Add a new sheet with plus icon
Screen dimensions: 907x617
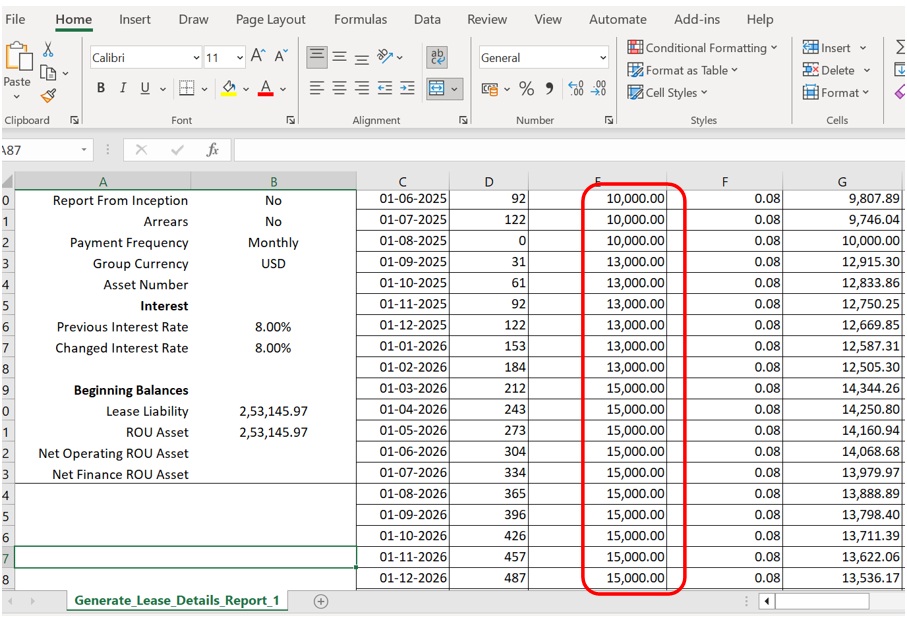click(x=321, y=601)
